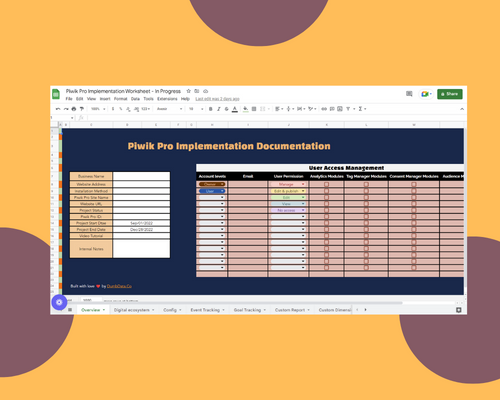Click the borders icon

point(254,109)
